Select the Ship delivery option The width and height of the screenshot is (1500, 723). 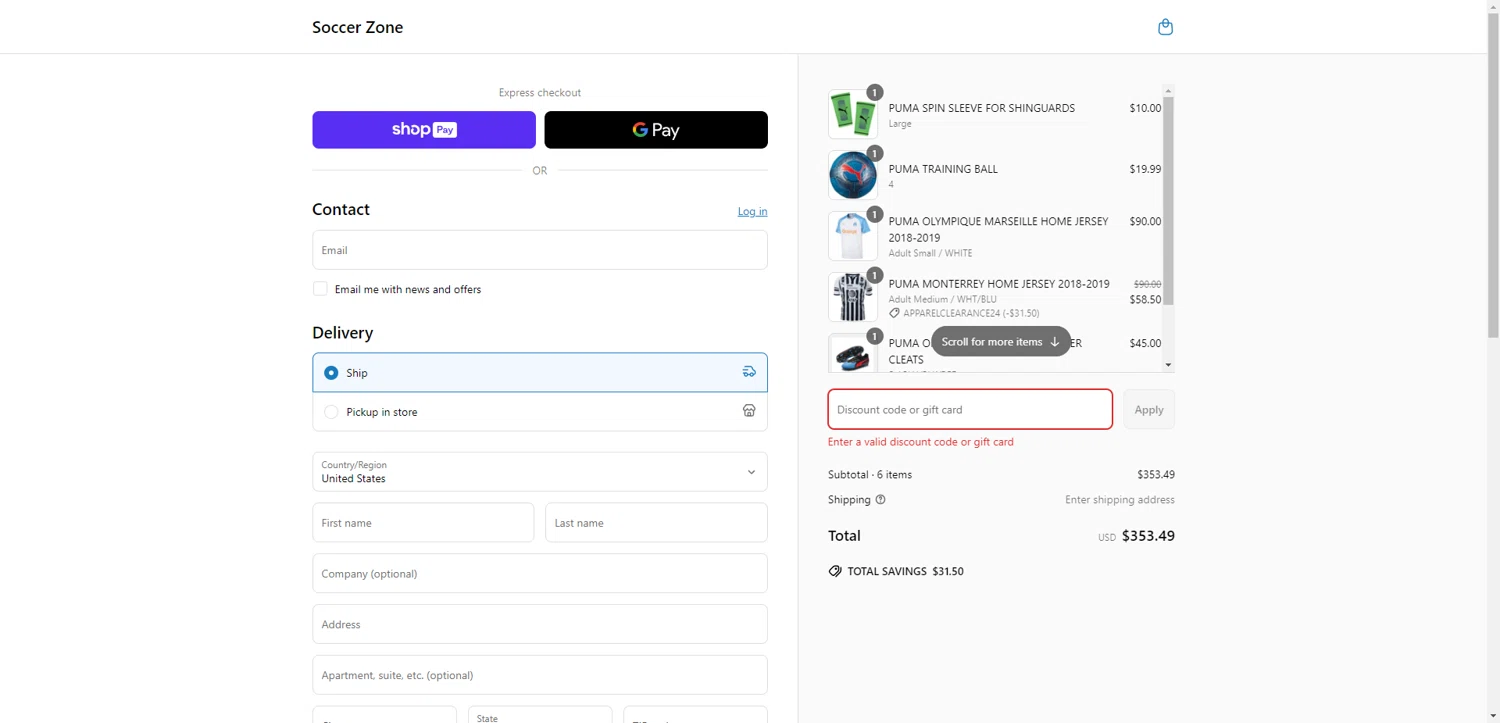(540, 372)
